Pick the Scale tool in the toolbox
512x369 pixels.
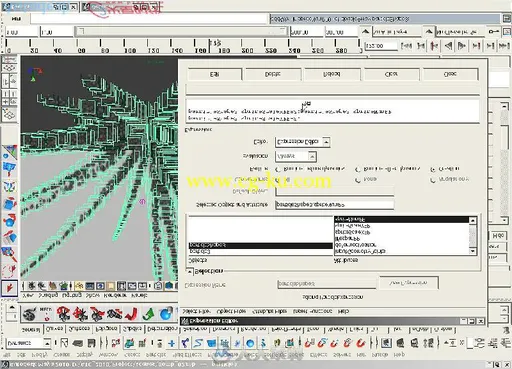9,203
